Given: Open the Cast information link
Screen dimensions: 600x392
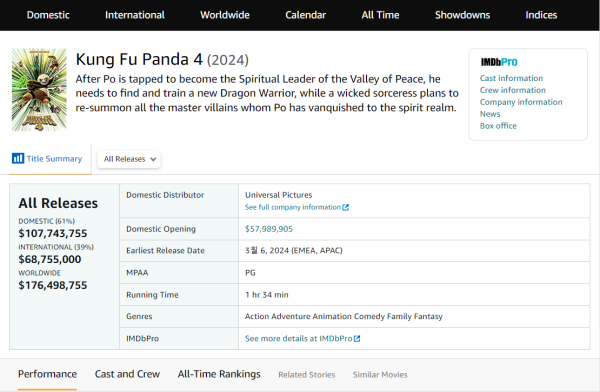Looking at the screenshot, I should [x=511, y=78].
